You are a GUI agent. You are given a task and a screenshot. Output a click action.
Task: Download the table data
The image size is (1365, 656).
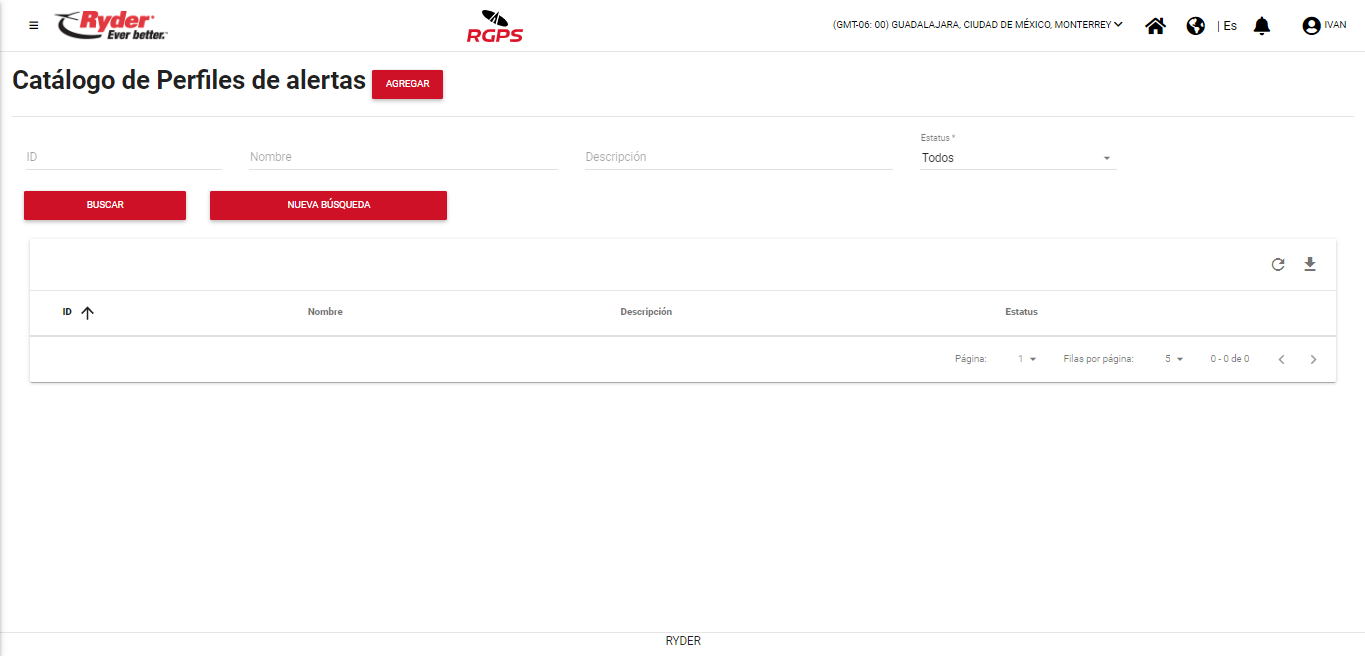click(1310, 265)
